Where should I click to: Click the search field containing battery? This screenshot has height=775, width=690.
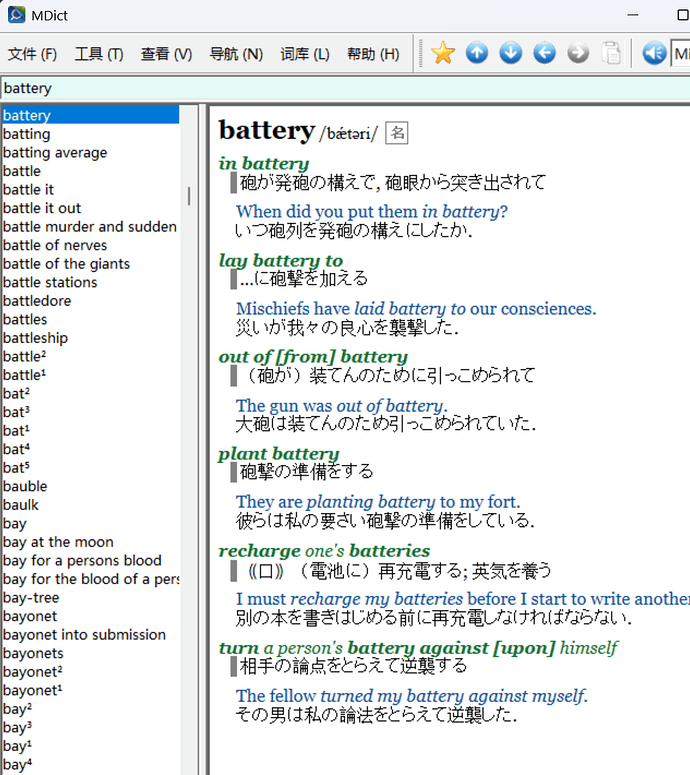pos(345,88)
